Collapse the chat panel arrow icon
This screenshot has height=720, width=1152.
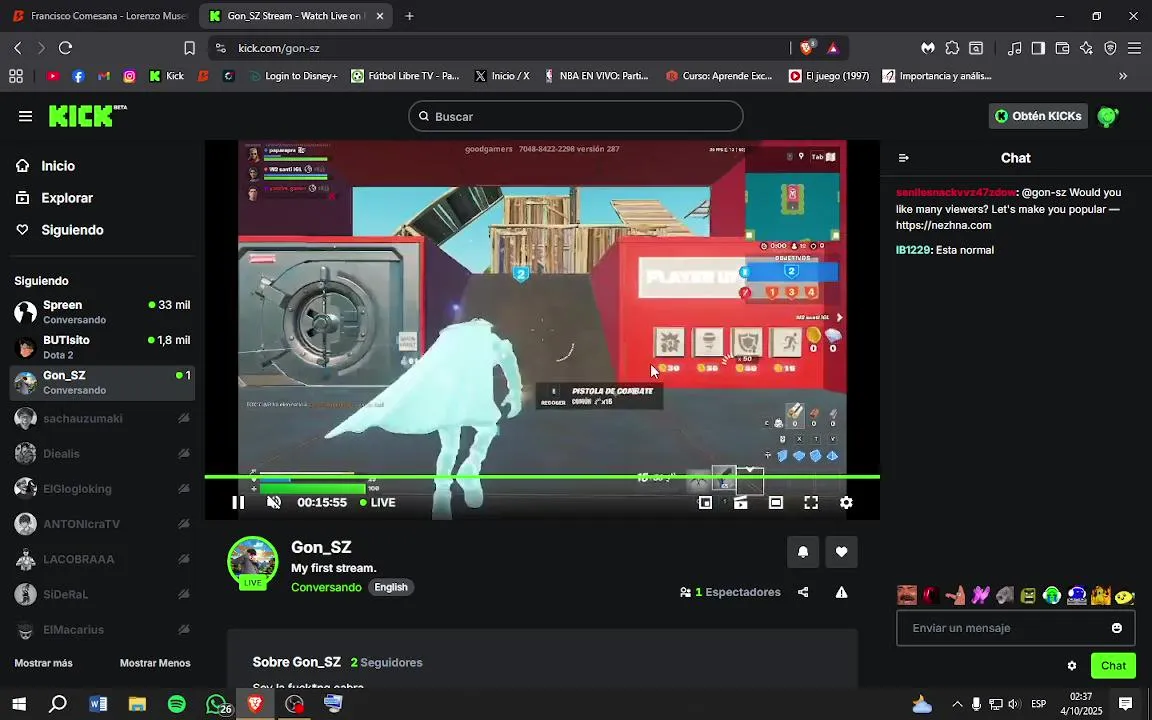click(904, 158)
